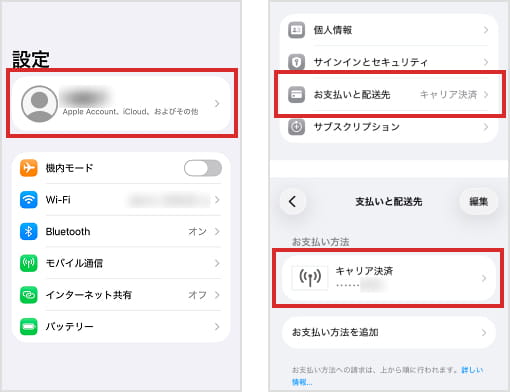The width and height of the screenshot is (510, 392).
Task: Open サインインとセキュリティ row chevron
Action: pyautogui.click(x=486, y=62)
